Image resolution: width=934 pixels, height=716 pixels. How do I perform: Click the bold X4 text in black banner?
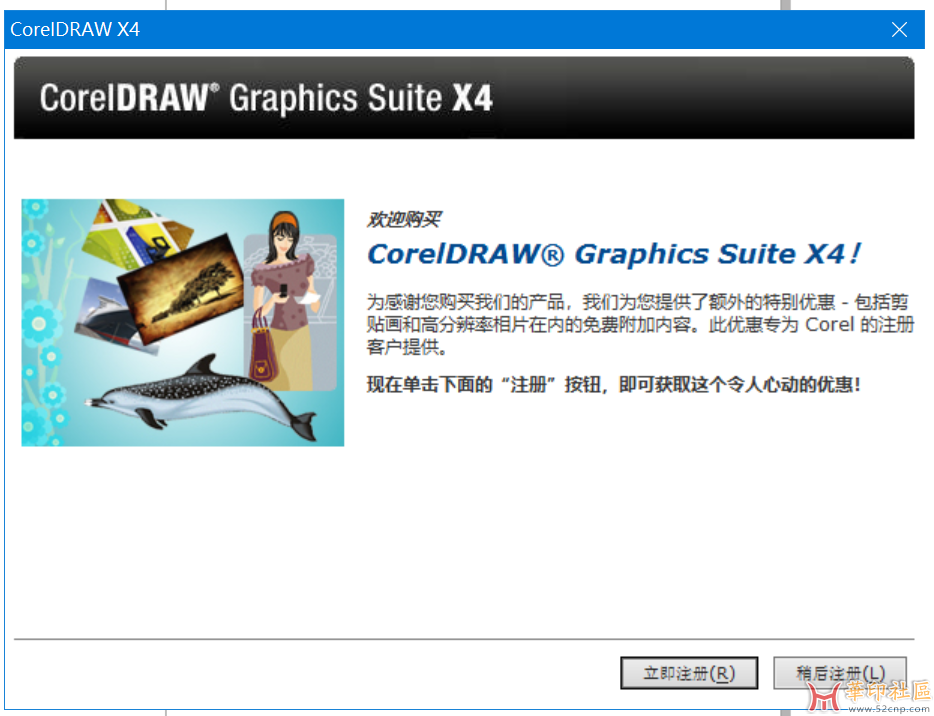472,98
